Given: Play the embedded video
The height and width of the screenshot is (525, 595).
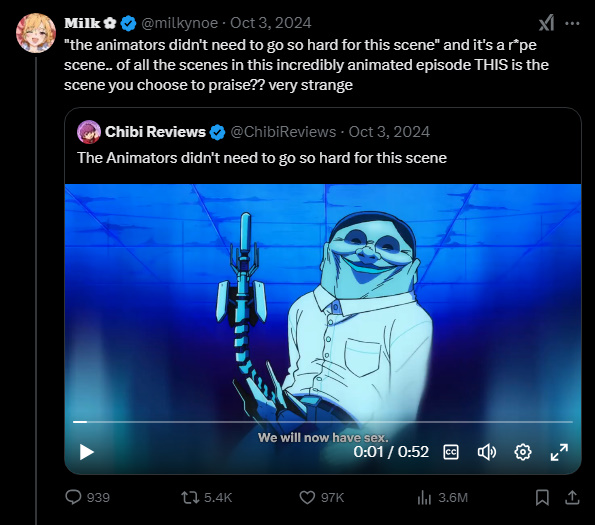Looking at the screenshot, I should (87, 452).
